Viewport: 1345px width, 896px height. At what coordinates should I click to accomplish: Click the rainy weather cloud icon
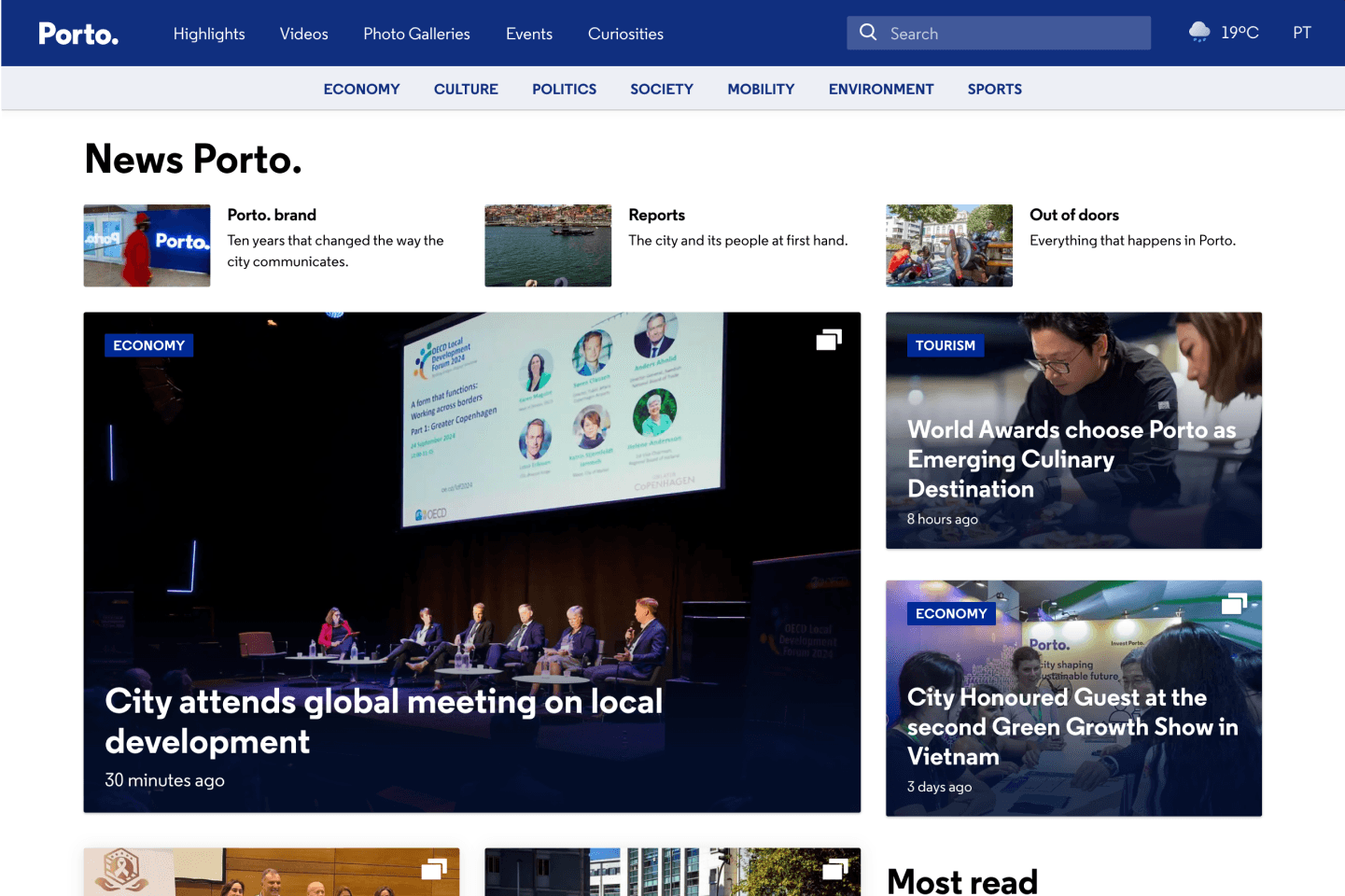click(1199, 33)
